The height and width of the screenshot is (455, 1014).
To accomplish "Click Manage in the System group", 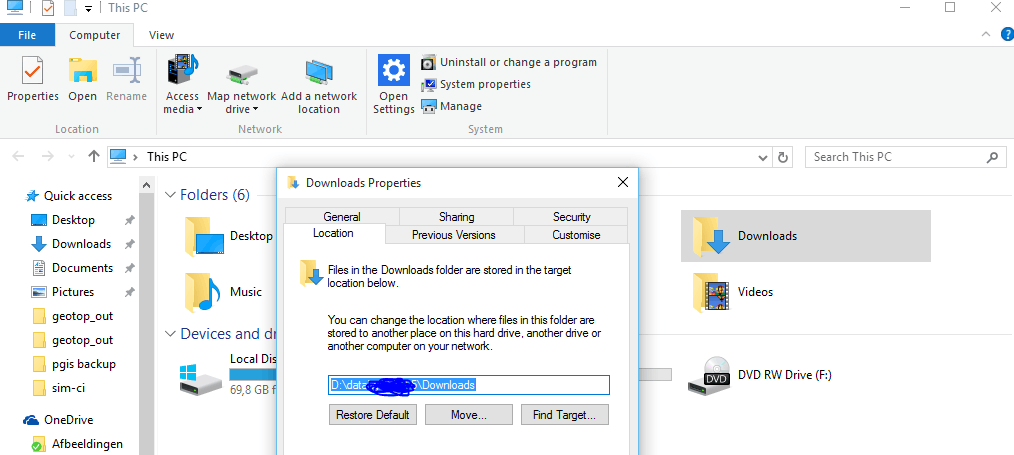I will pyautogui.click(x=451, y=107).
